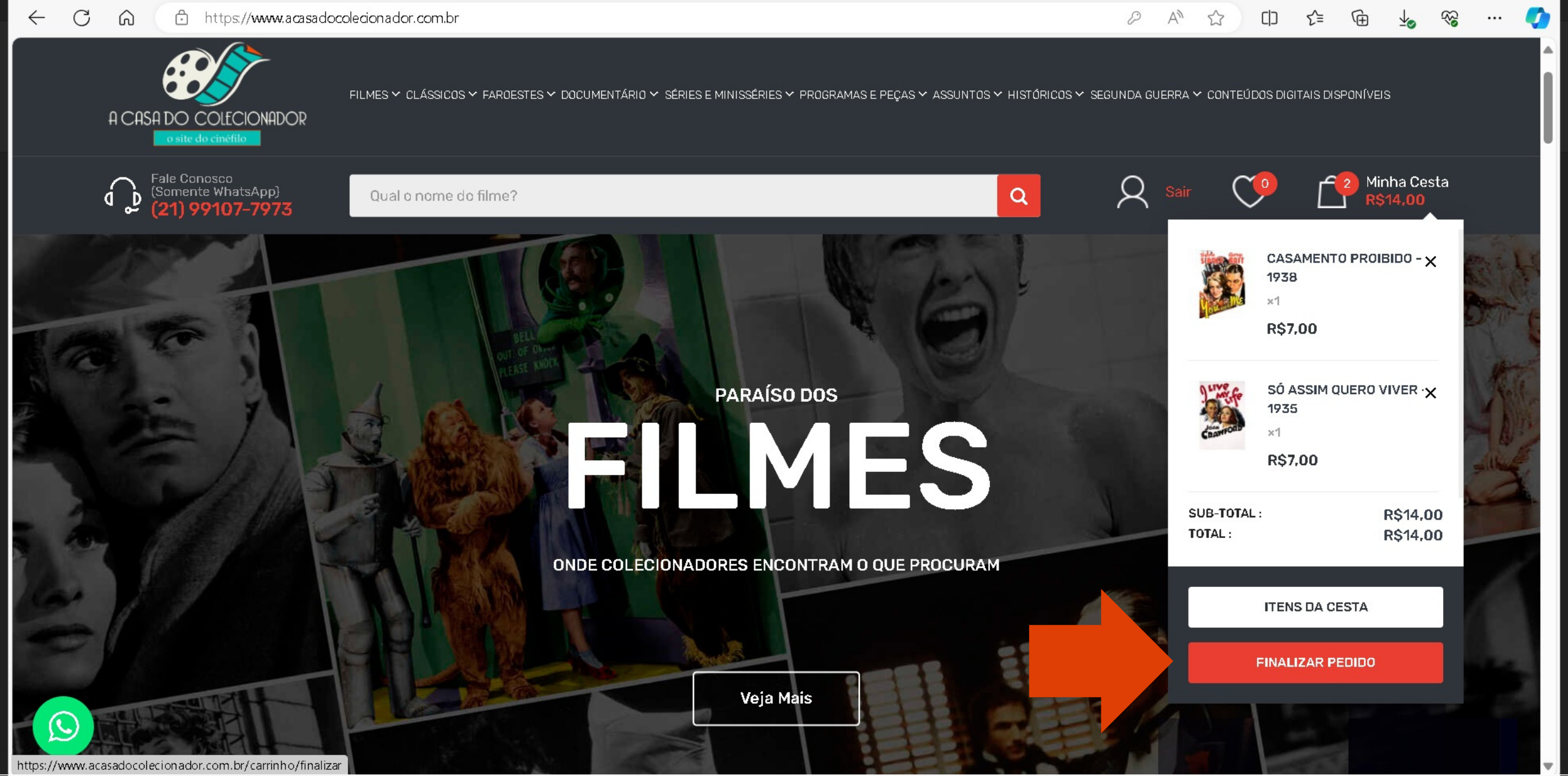
Task: Expand FAROESTES dropdown menu
Action: point(518,95)
